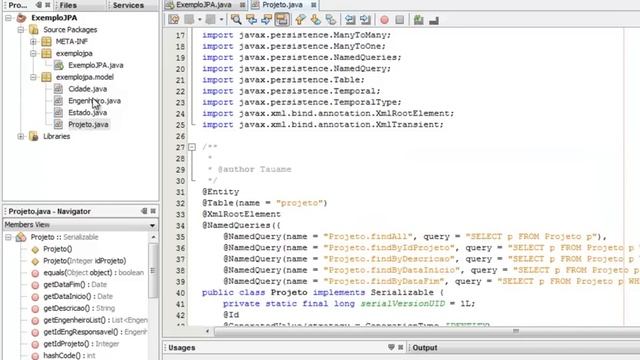
Task: Select getDataFim() in Navigator
Action: pyautogui.click(x=75, y=284)
